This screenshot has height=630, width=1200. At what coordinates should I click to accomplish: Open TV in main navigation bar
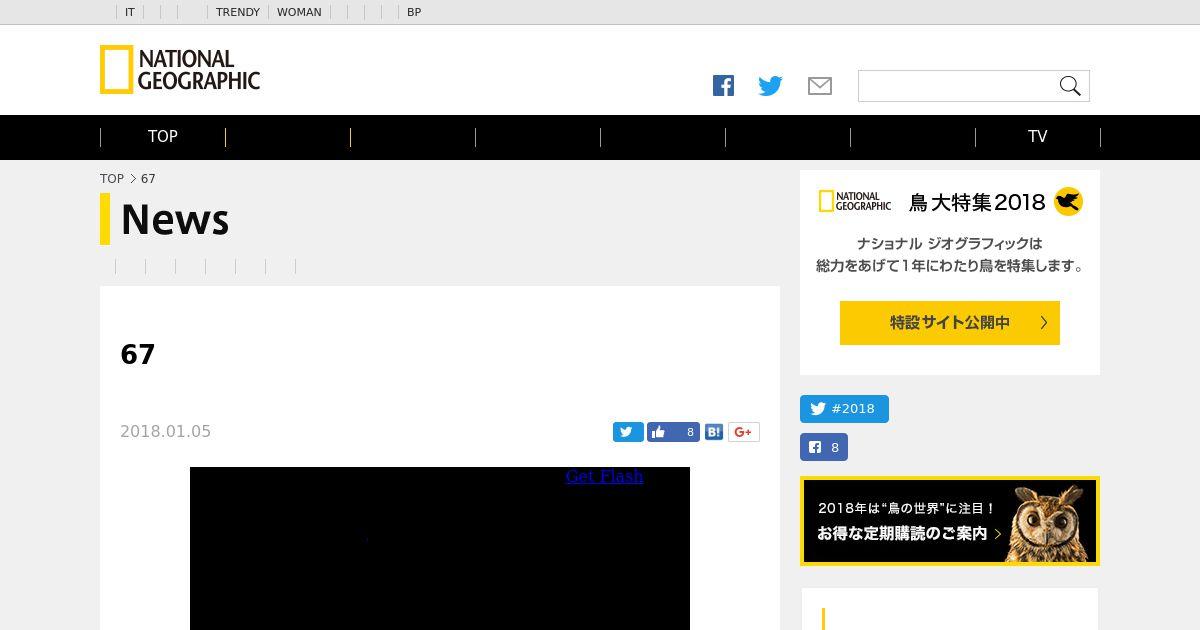click(x=1038, y=137)
